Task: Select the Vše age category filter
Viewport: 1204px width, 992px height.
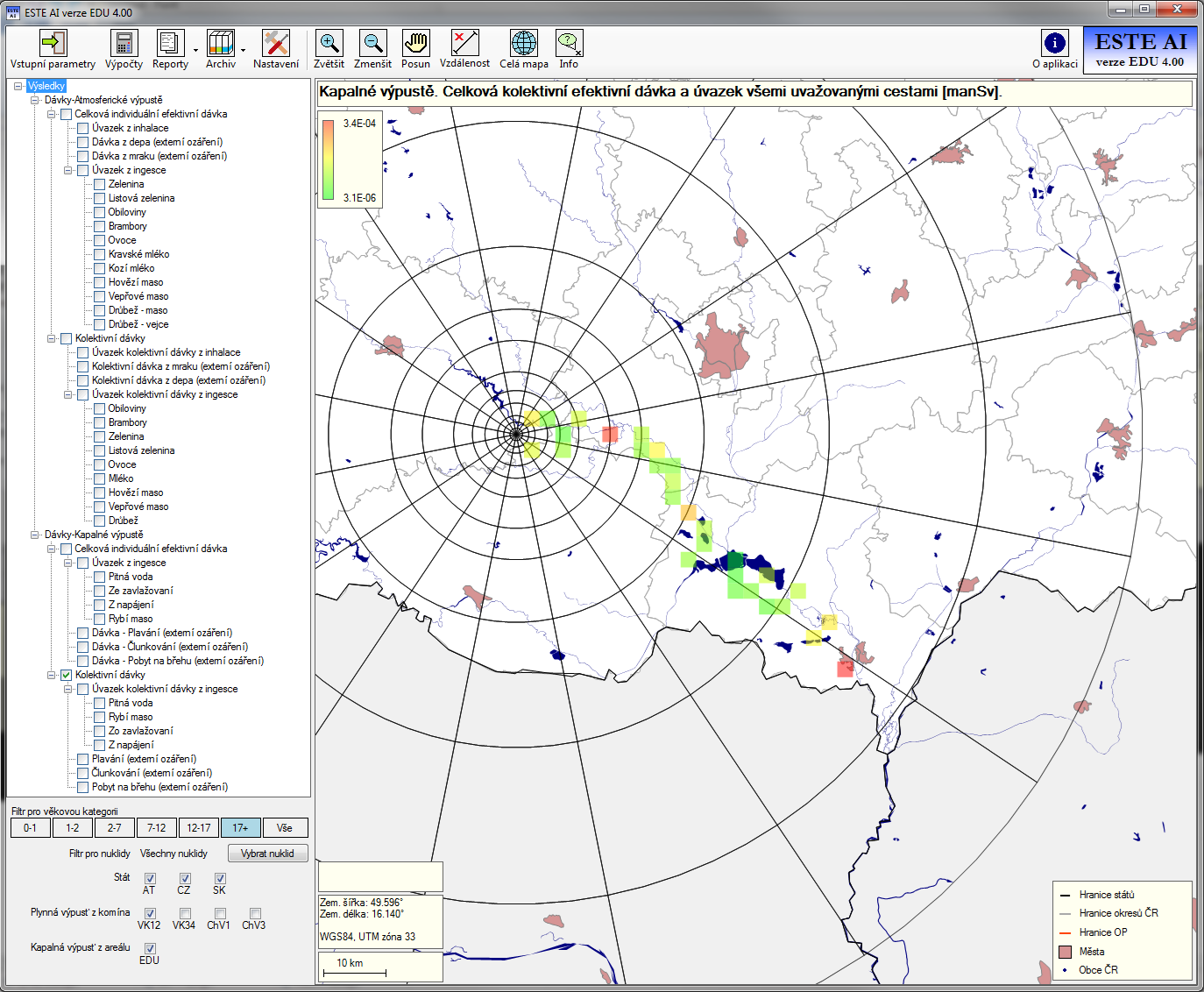Action: (x=285, y=827)
